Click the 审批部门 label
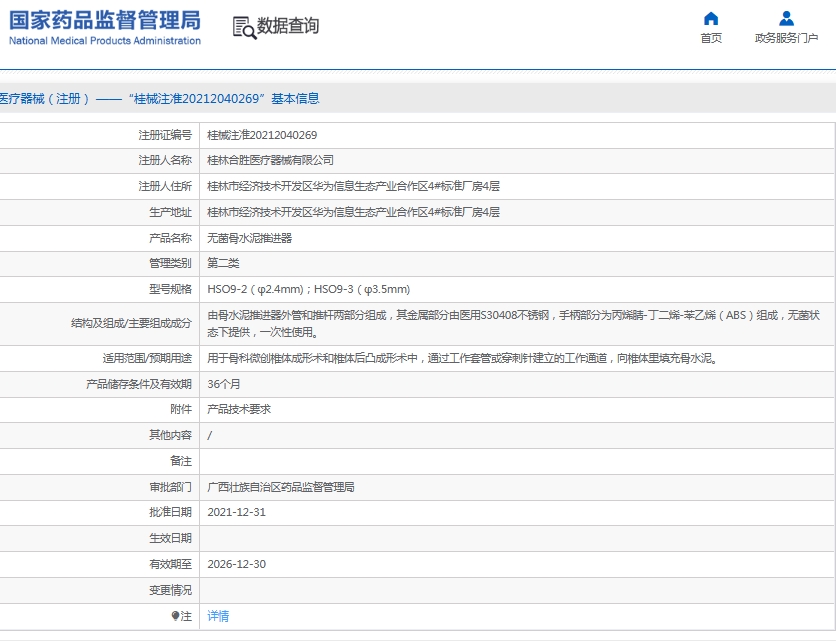The width and height of the screenshot is (836, 641). (170, 487)
